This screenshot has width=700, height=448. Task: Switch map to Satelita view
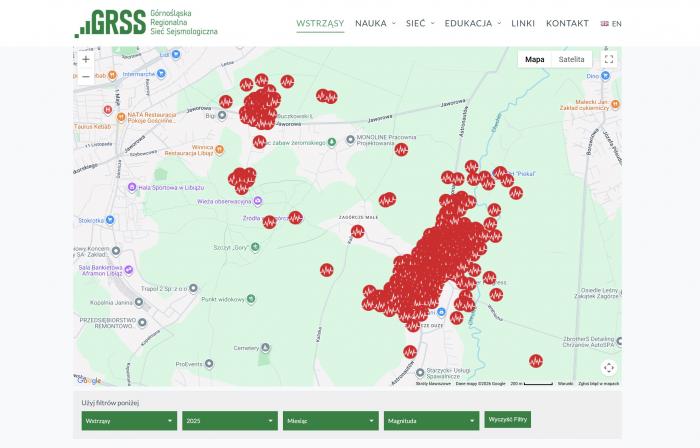pos(571,59)
